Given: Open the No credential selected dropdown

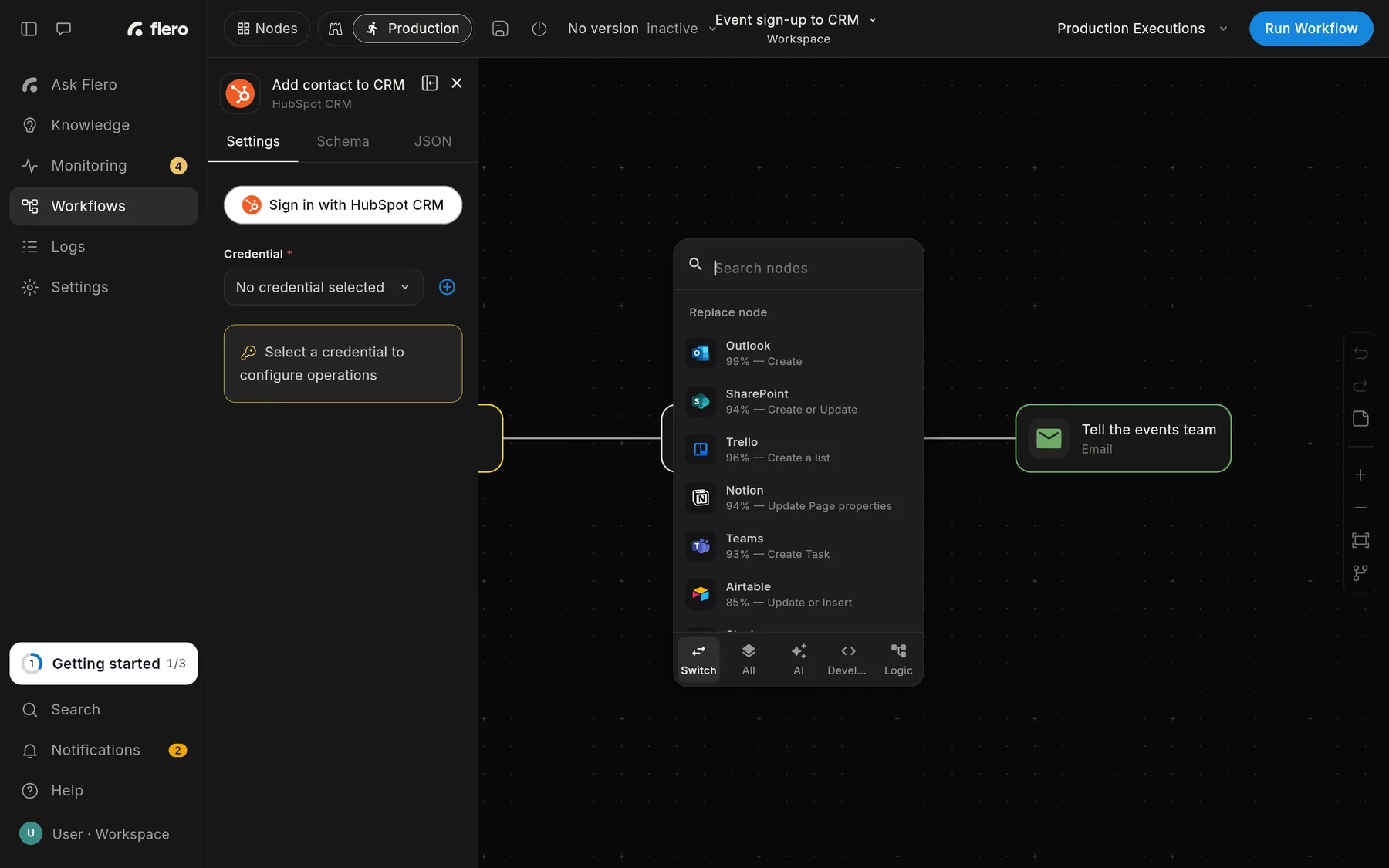Looking at the screenshot, I should (323, 287).
